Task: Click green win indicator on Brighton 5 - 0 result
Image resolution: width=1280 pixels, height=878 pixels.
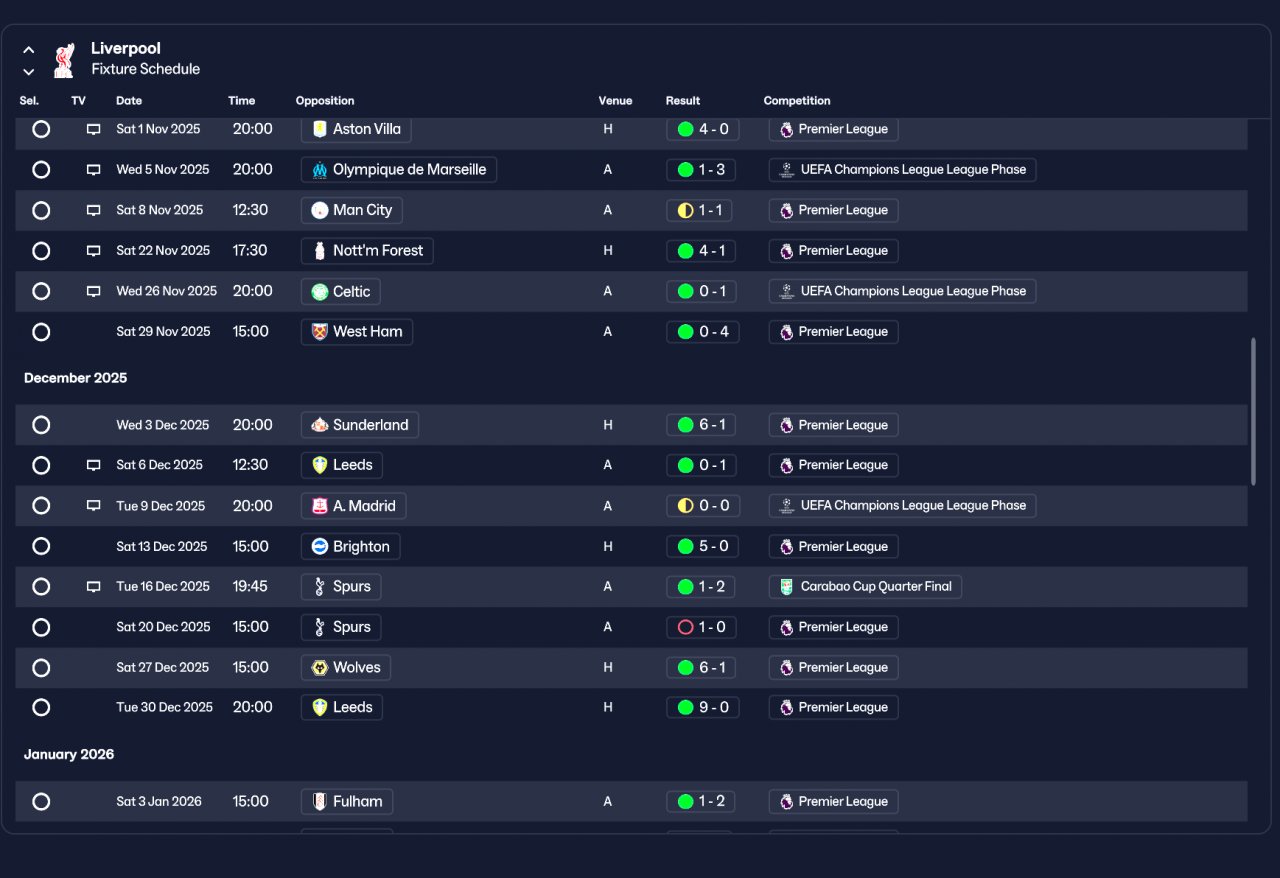Action: [x=685, y=546]
